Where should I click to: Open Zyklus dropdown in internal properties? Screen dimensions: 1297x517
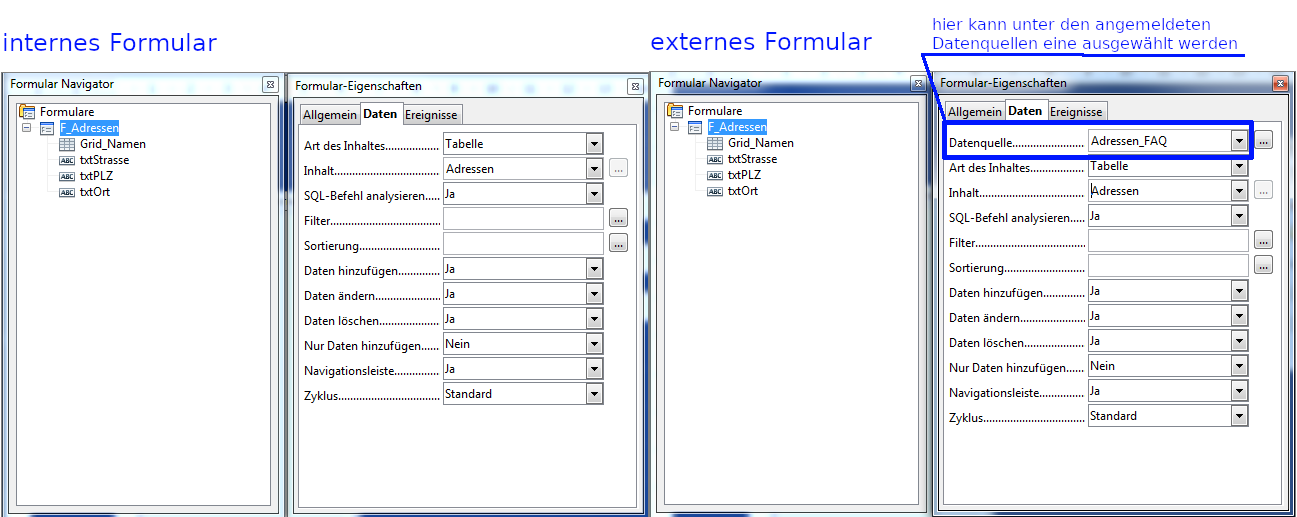click(x=594, y=394)
